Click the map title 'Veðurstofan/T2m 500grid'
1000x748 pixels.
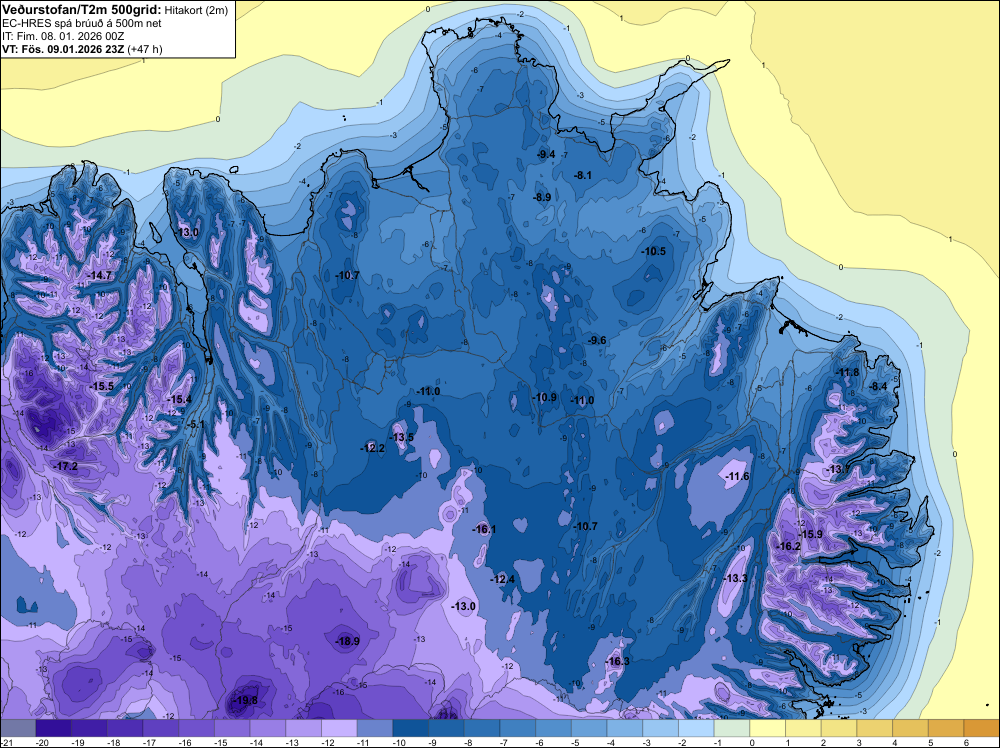pos(81,9)
